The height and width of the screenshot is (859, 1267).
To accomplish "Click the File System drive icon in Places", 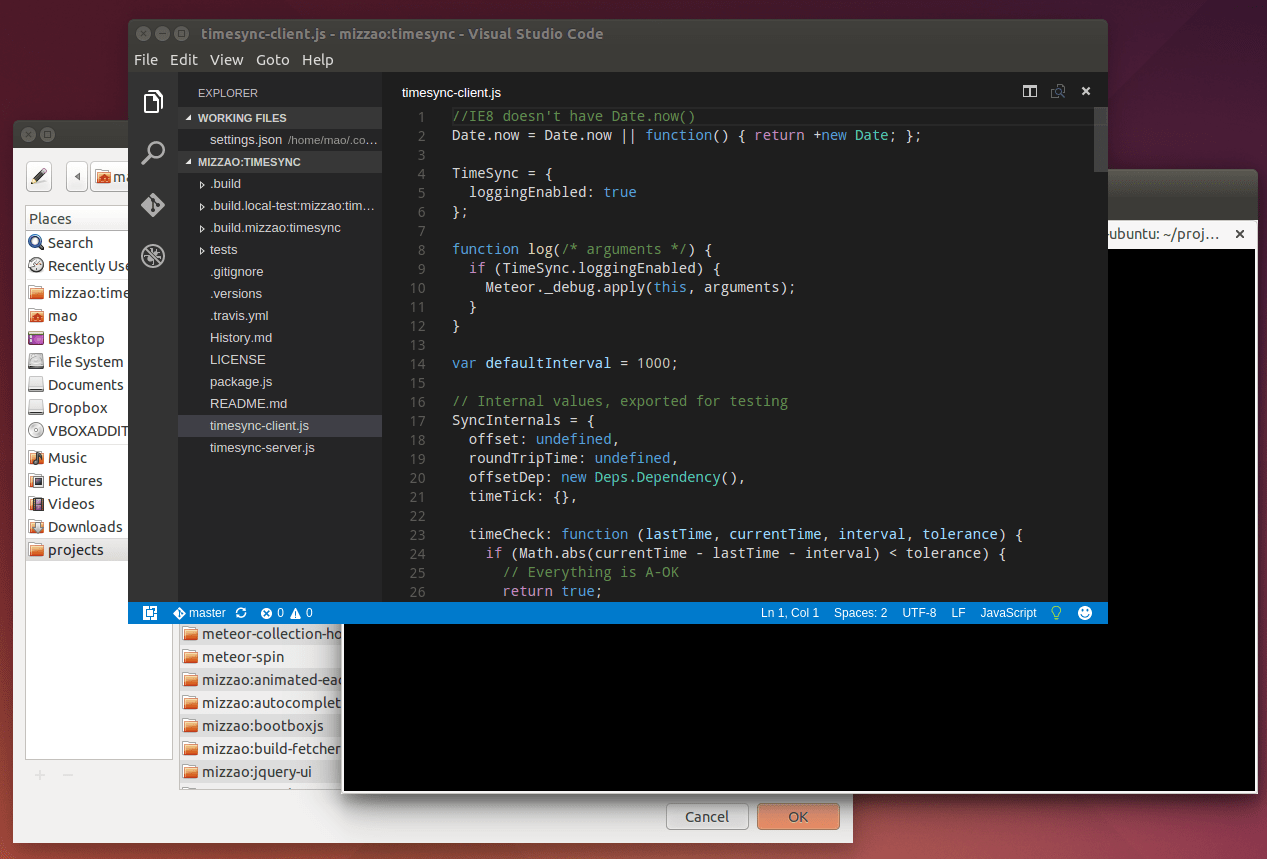I will pyautogui.click(x=36, y=362).
